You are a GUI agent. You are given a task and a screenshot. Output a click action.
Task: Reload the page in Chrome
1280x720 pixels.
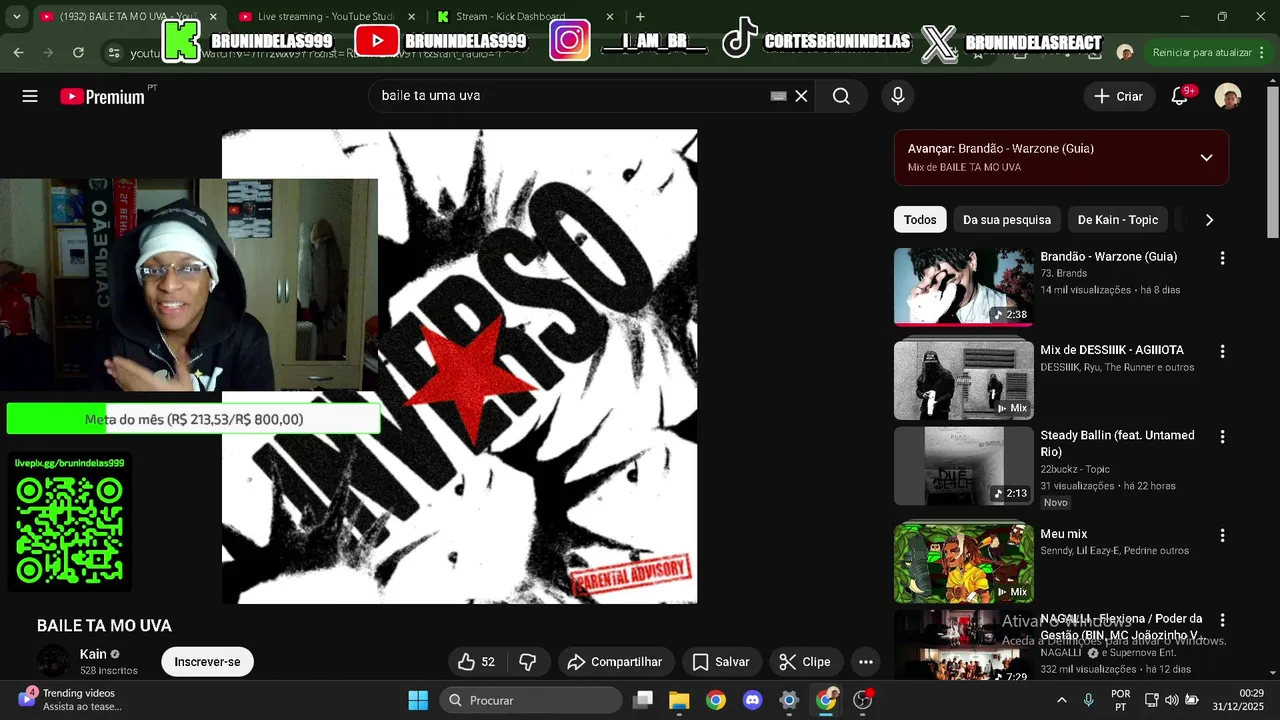pyautogui.click(x=78, y=52)
